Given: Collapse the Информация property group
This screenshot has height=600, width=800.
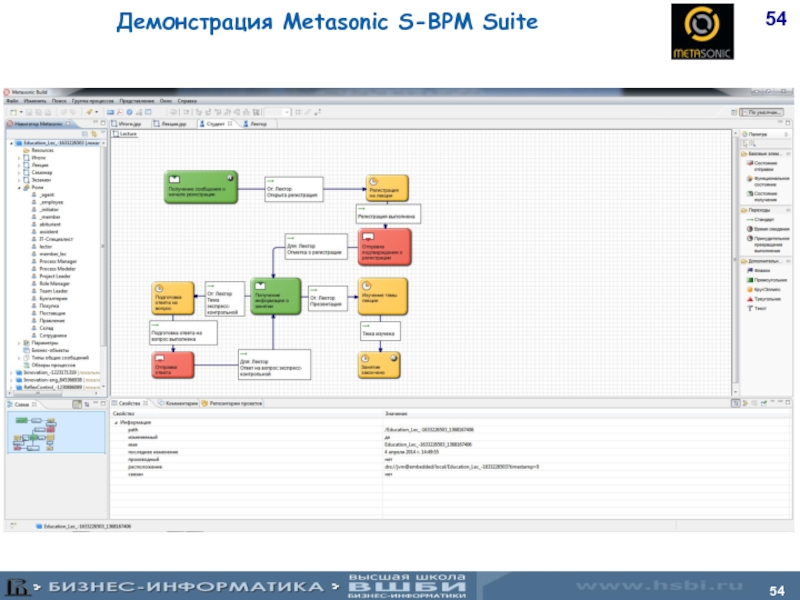Looking at the screenshot, I should tap(115, 422).
